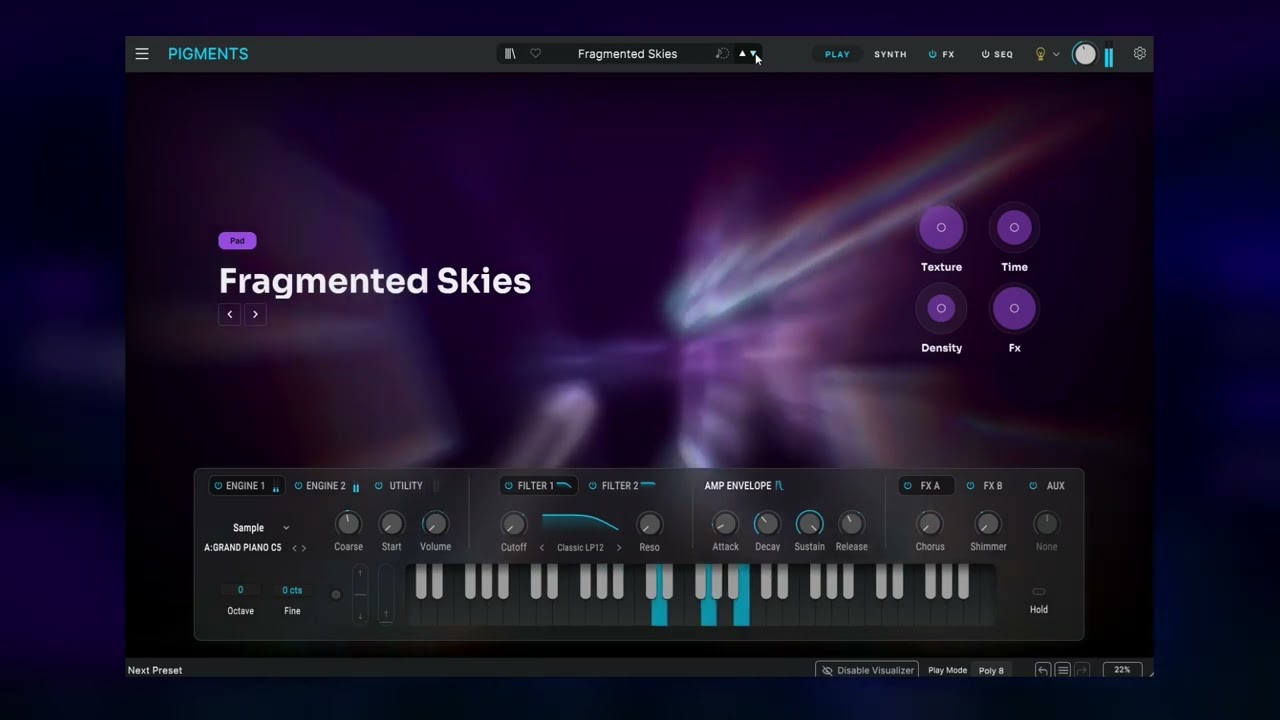Click the small settings icon beside Fine
This screenshot has height=720, width=1280.
(x=336, y=594)
